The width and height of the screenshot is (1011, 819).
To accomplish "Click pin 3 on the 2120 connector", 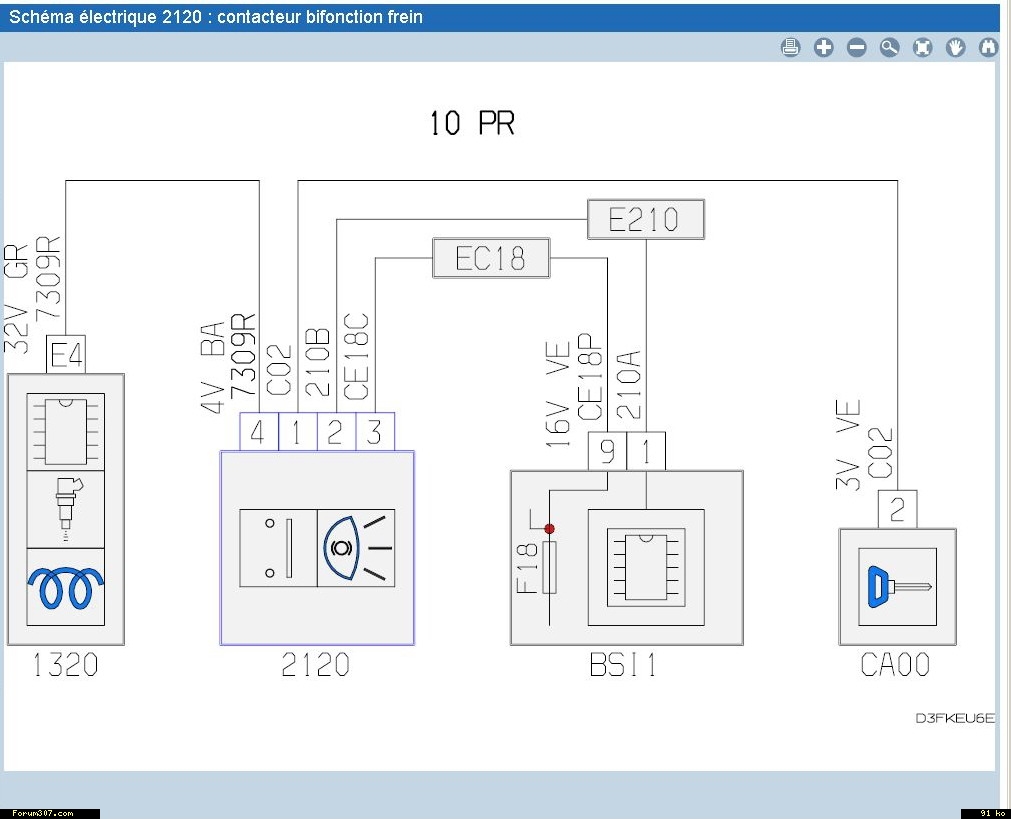I will coord(375,432).
